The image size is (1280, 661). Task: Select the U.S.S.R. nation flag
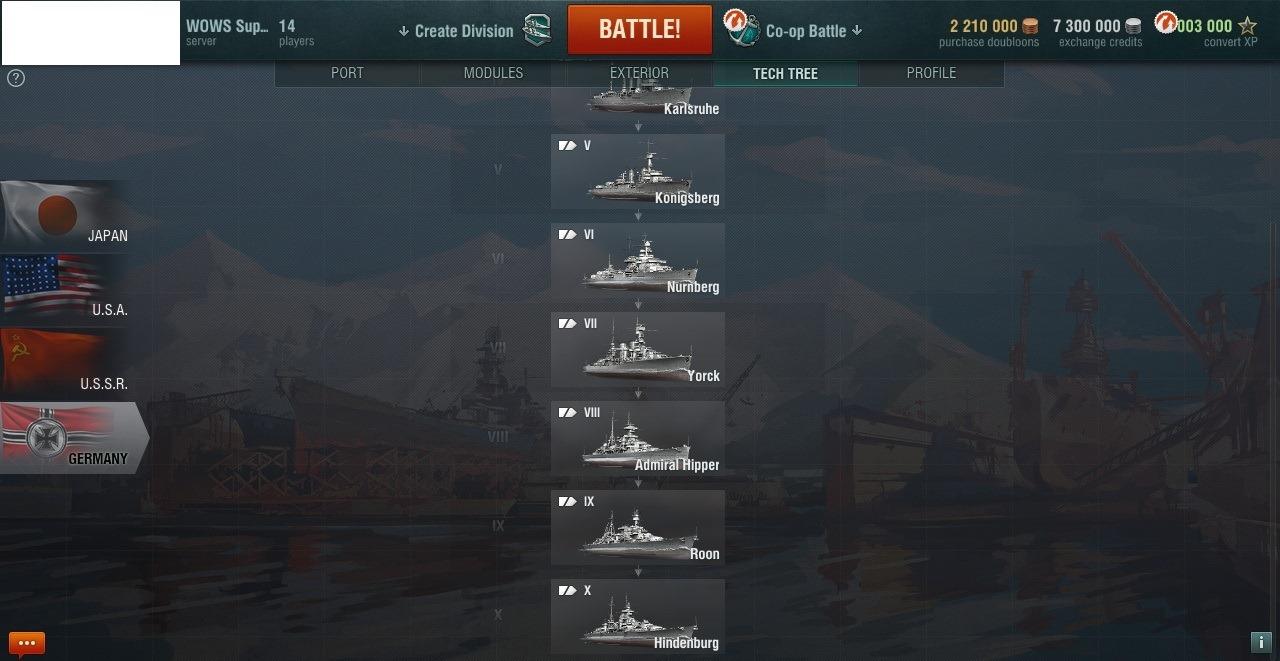[65, 363]
